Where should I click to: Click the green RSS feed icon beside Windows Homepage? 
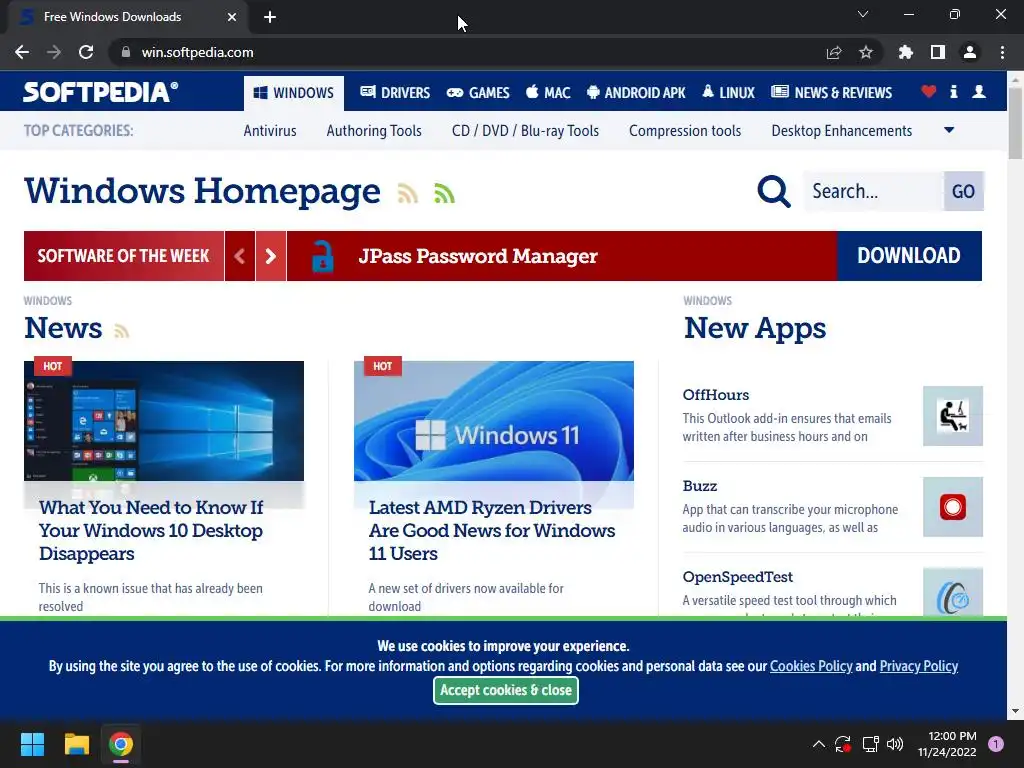pyautogui.click(x=444, y=193)
